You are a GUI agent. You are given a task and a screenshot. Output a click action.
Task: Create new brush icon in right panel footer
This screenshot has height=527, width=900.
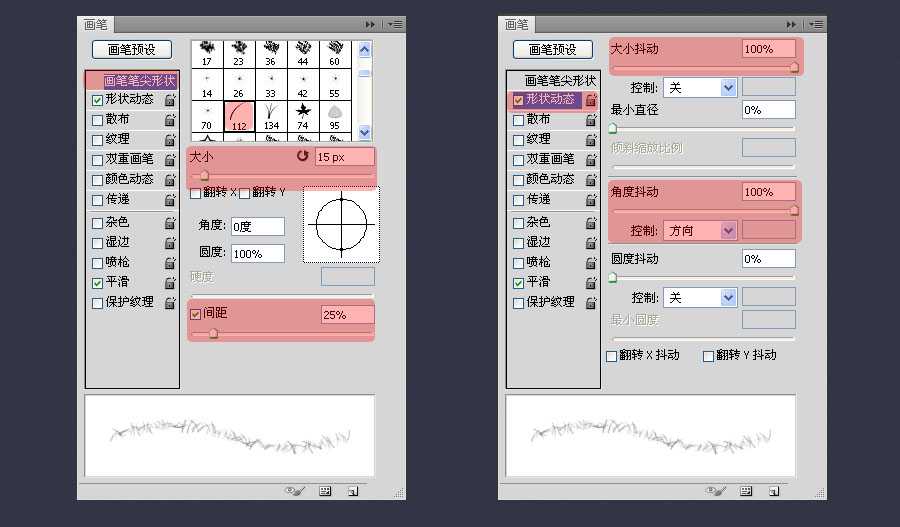(774, 491)
